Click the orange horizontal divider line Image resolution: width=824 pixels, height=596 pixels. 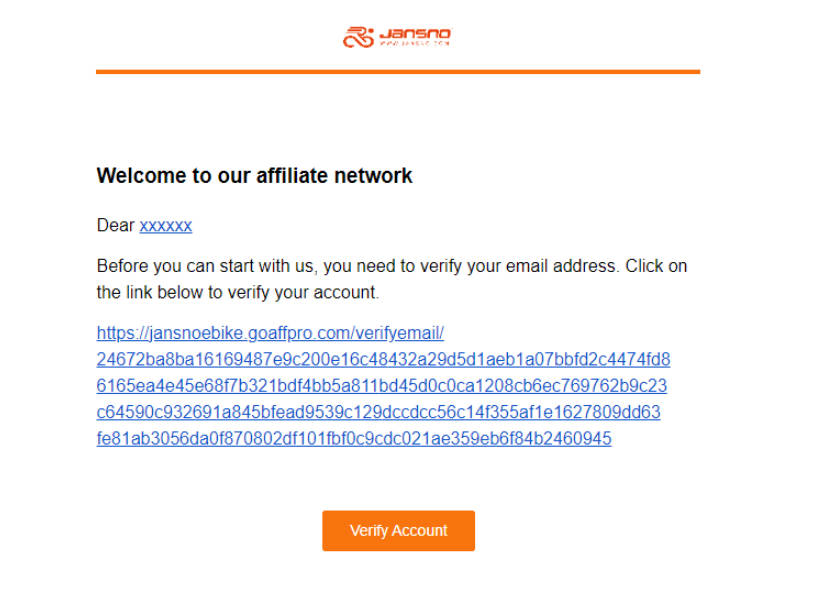coord(398,72)
